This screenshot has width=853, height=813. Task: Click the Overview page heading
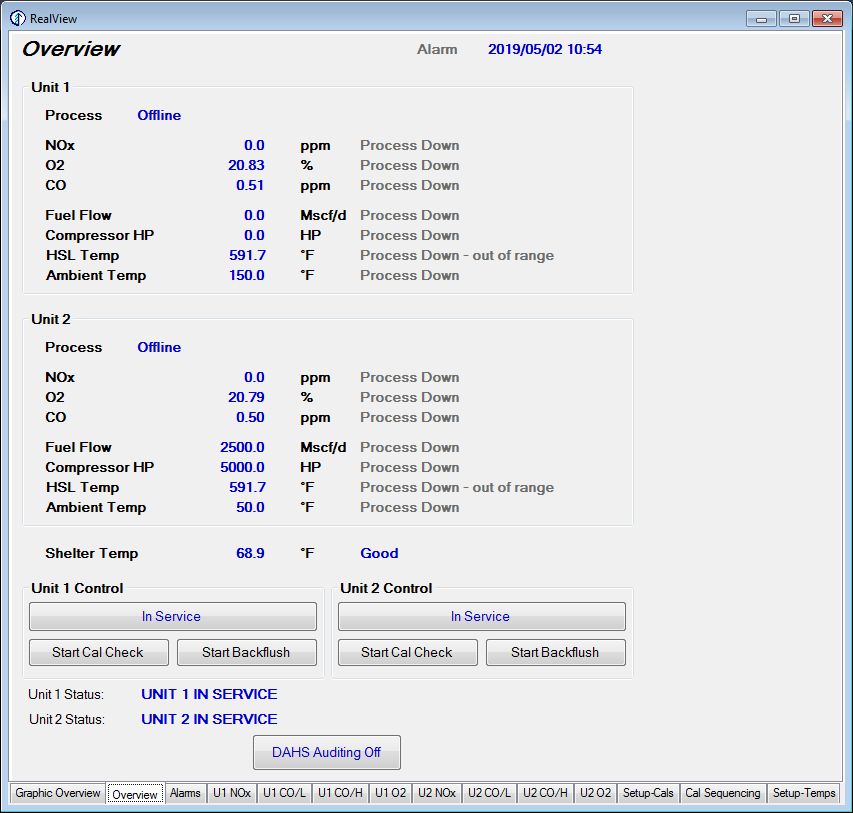(71, 49)
